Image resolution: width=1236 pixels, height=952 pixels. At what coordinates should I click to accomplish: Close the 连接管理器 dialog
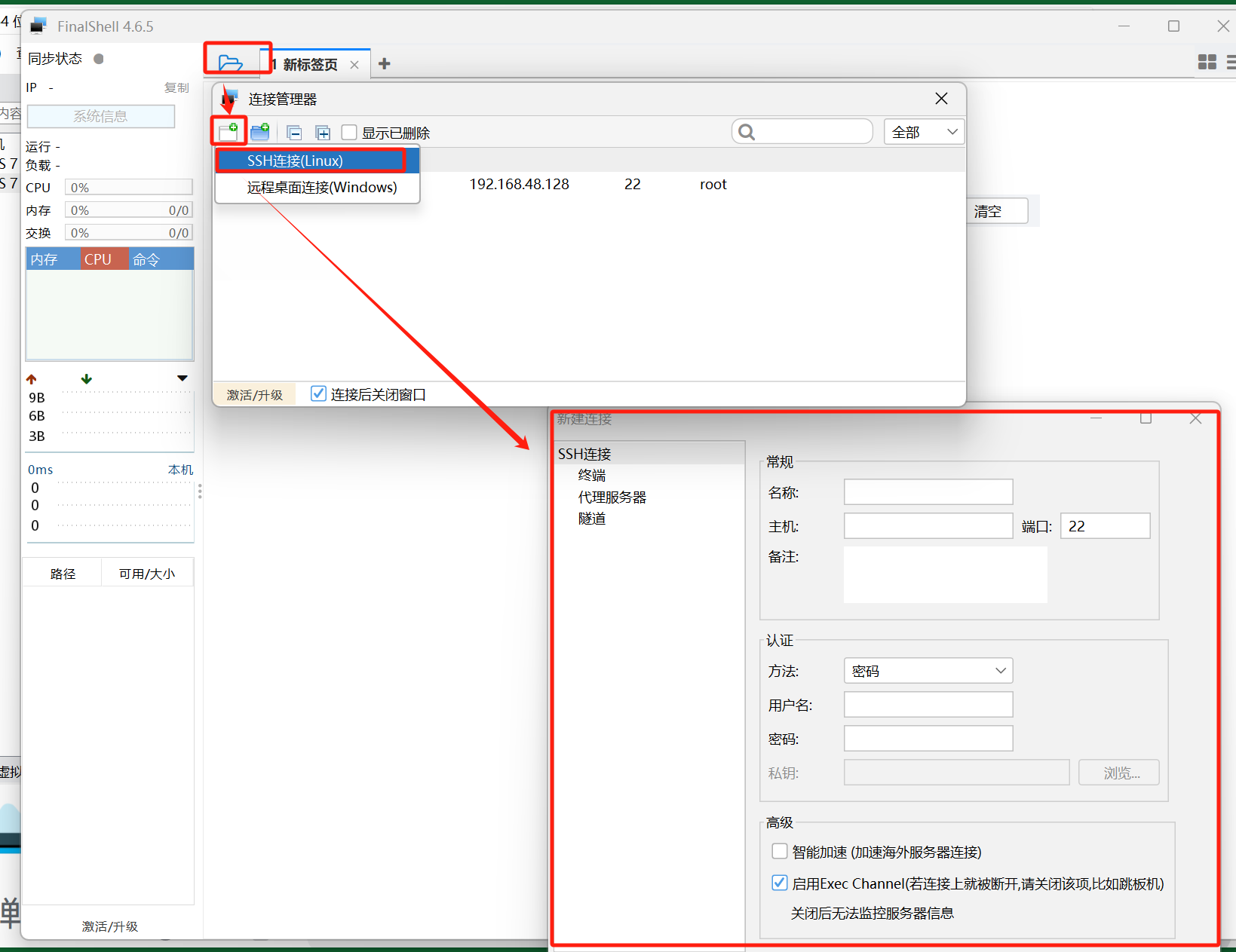[x=941, y=99]
